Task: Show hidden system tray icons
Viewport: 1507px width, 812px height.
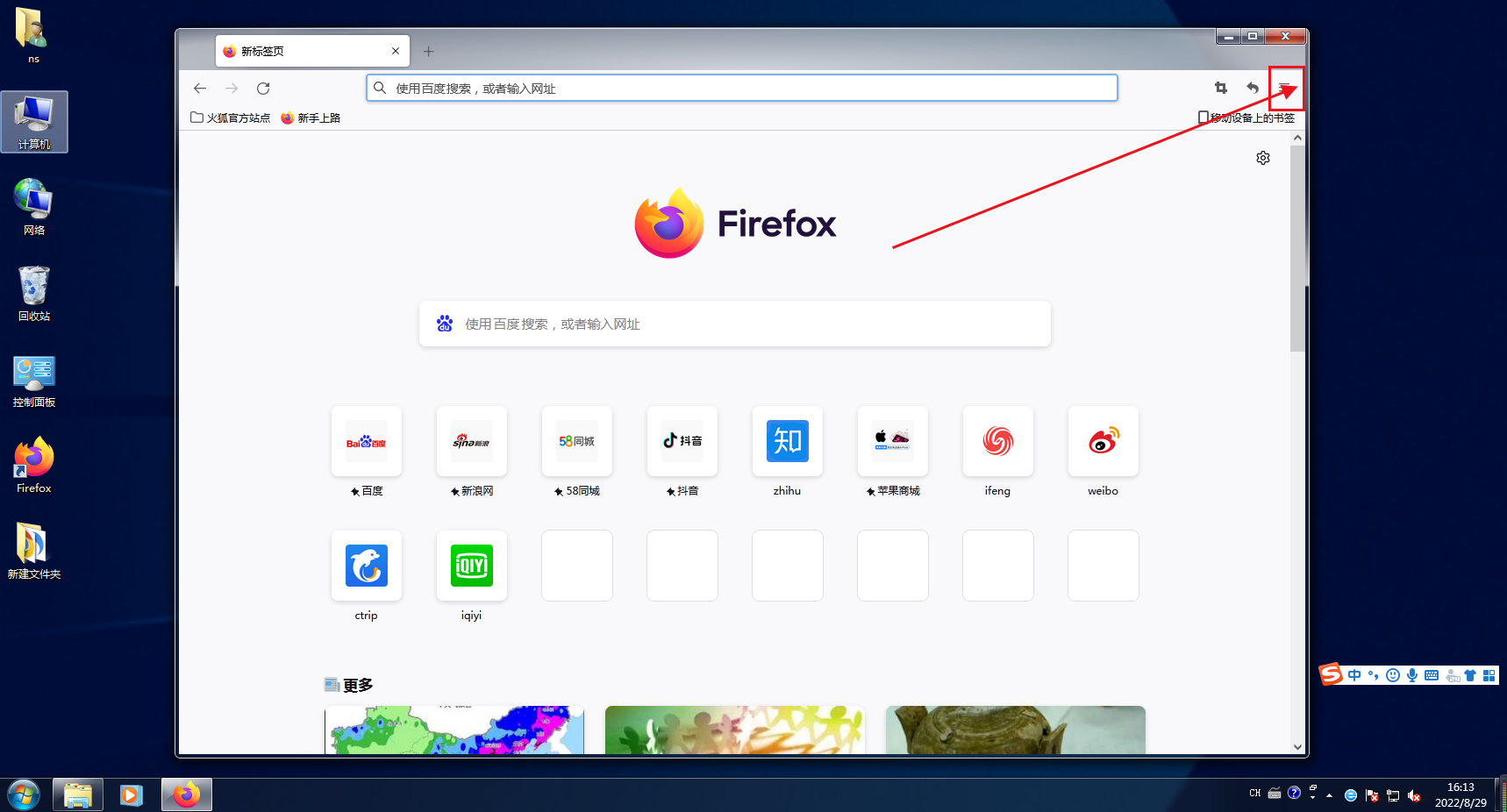Action: pyautogui.click(x=1330, y=795)
